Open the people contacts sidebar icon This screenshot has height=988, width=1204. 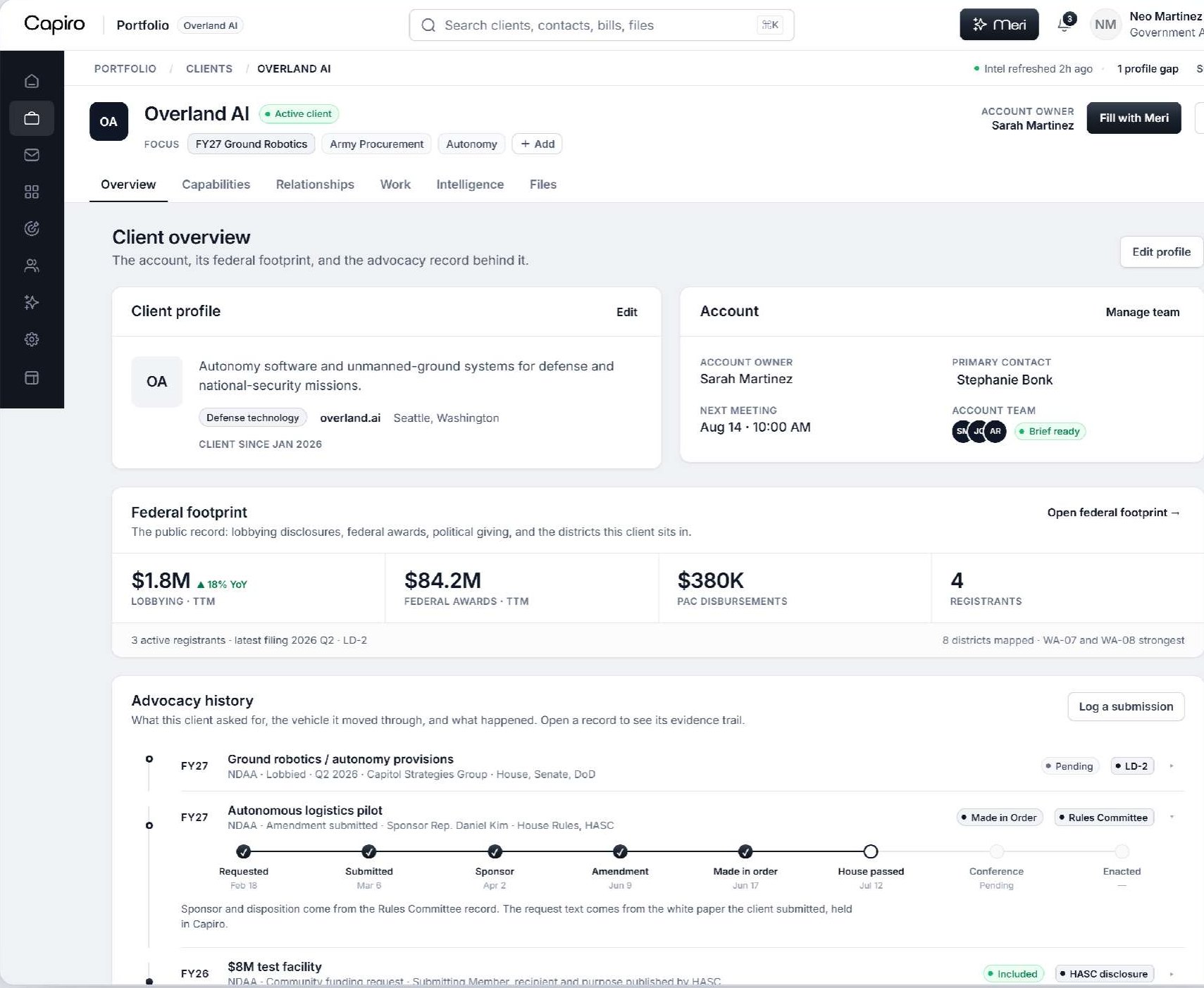[32, 265]
